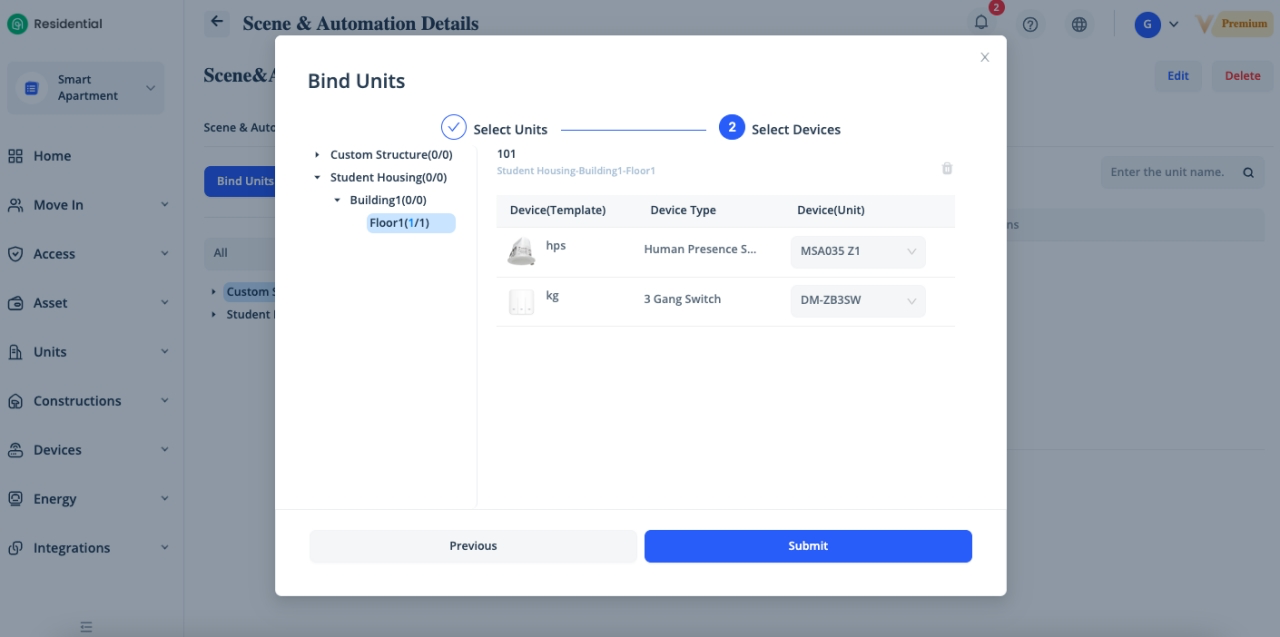The width and height of the screenshot is (1280, 637).
Task: Click the back arrow beside Scene & Automation Details
Action: coord(217,23)
